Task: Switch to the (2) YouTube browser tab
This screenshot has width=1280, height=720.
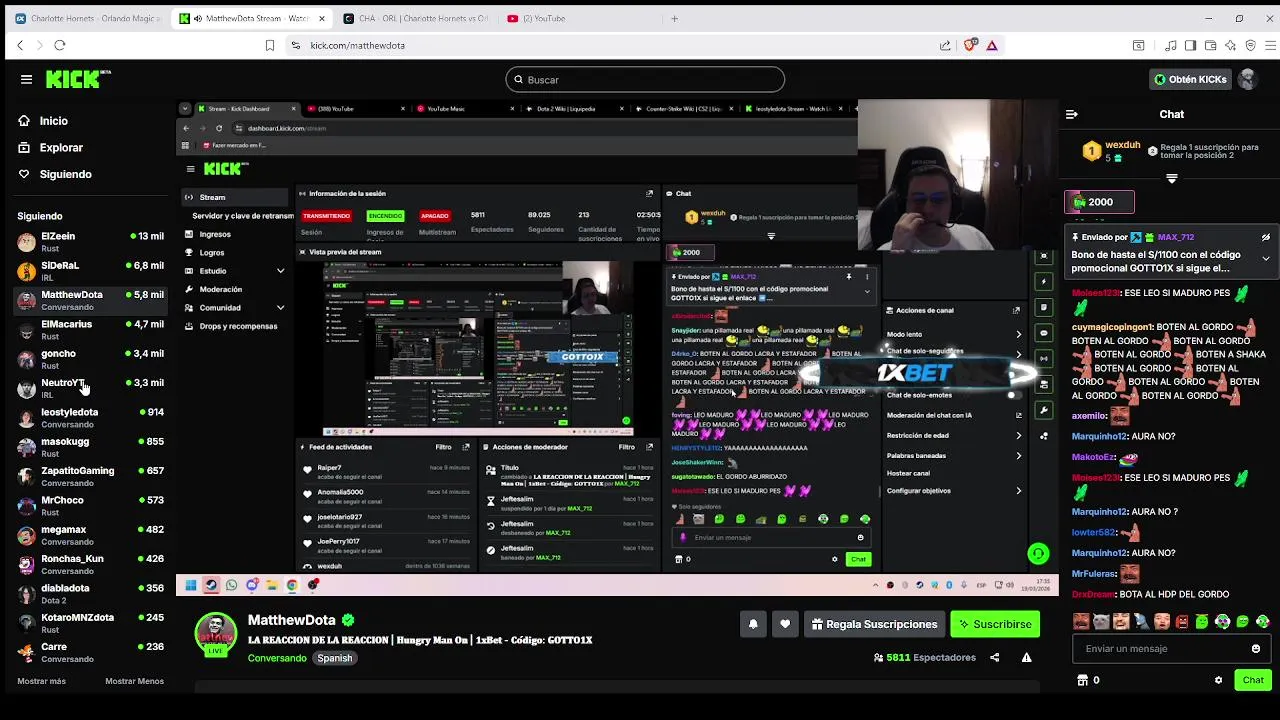Action: point(580,18)
